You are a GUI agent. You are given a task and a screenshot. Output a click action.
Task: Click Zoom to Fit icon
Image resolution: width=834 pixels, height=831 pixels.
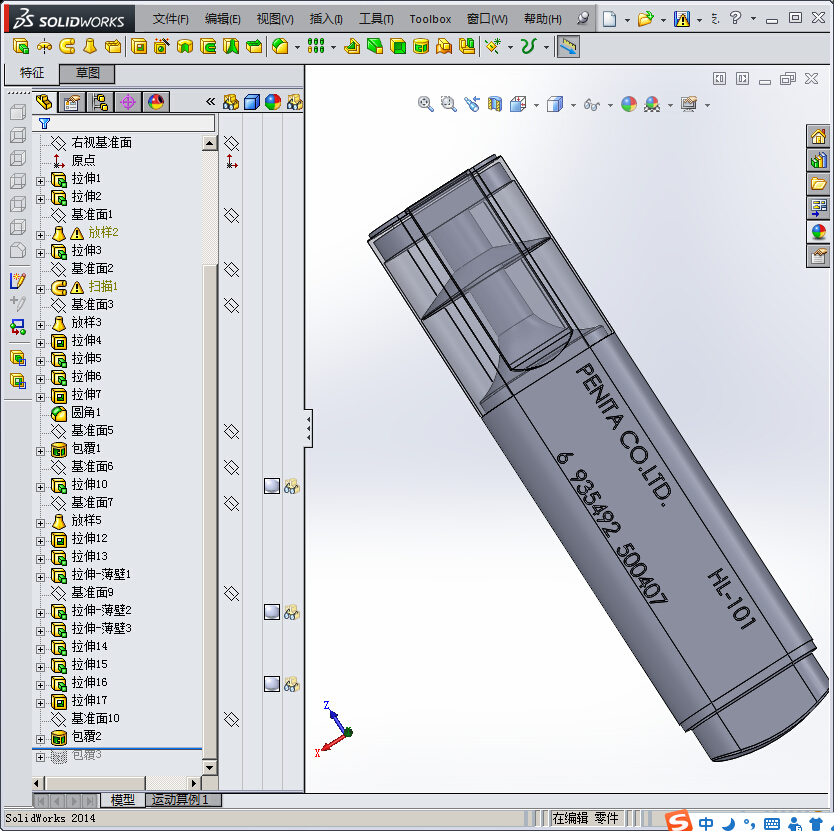click(426, 104)
